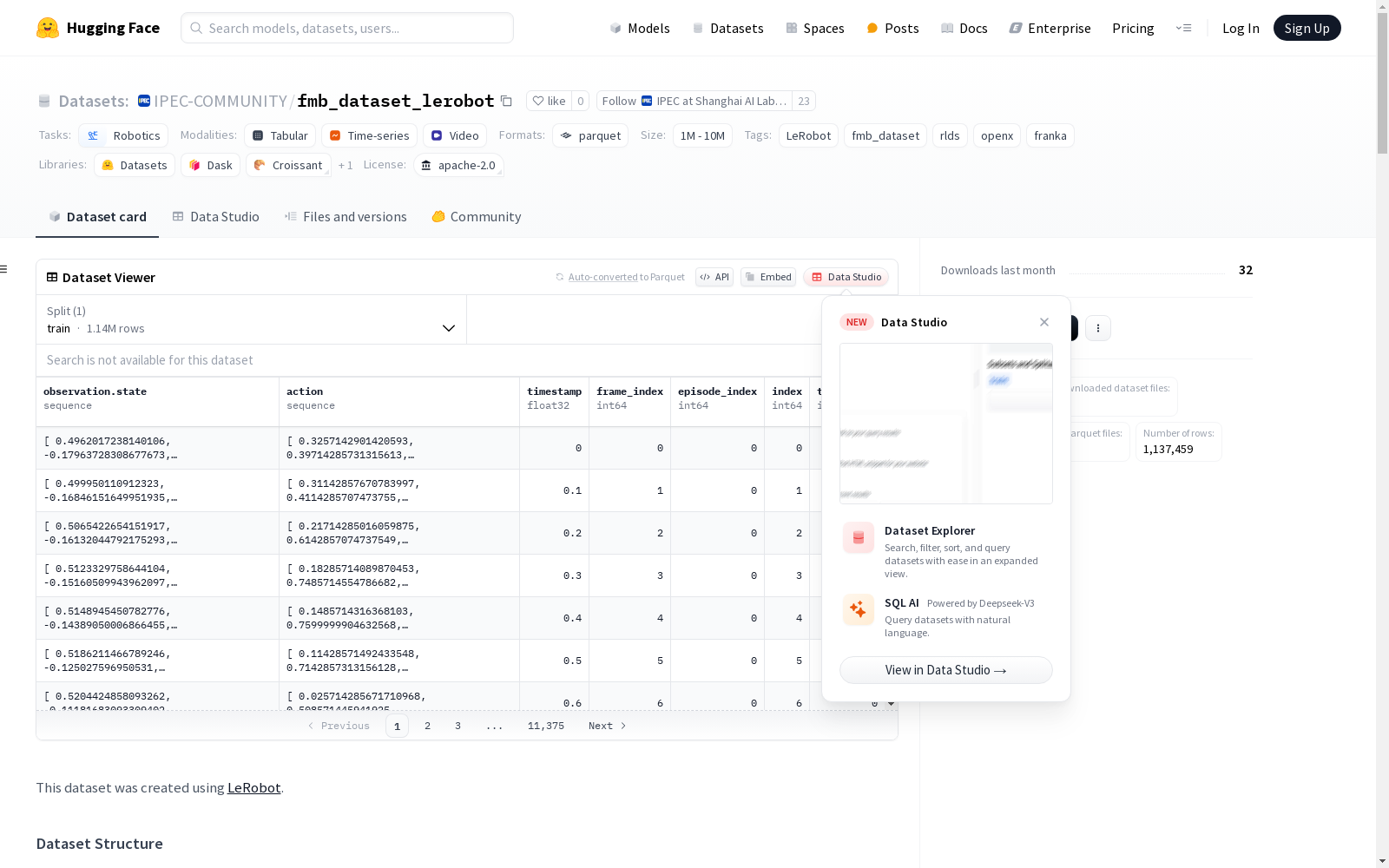Screen dimensions: 1389x868
Task: Open the API button in Dataset Viewer
Action: click(x=714, y=277)
